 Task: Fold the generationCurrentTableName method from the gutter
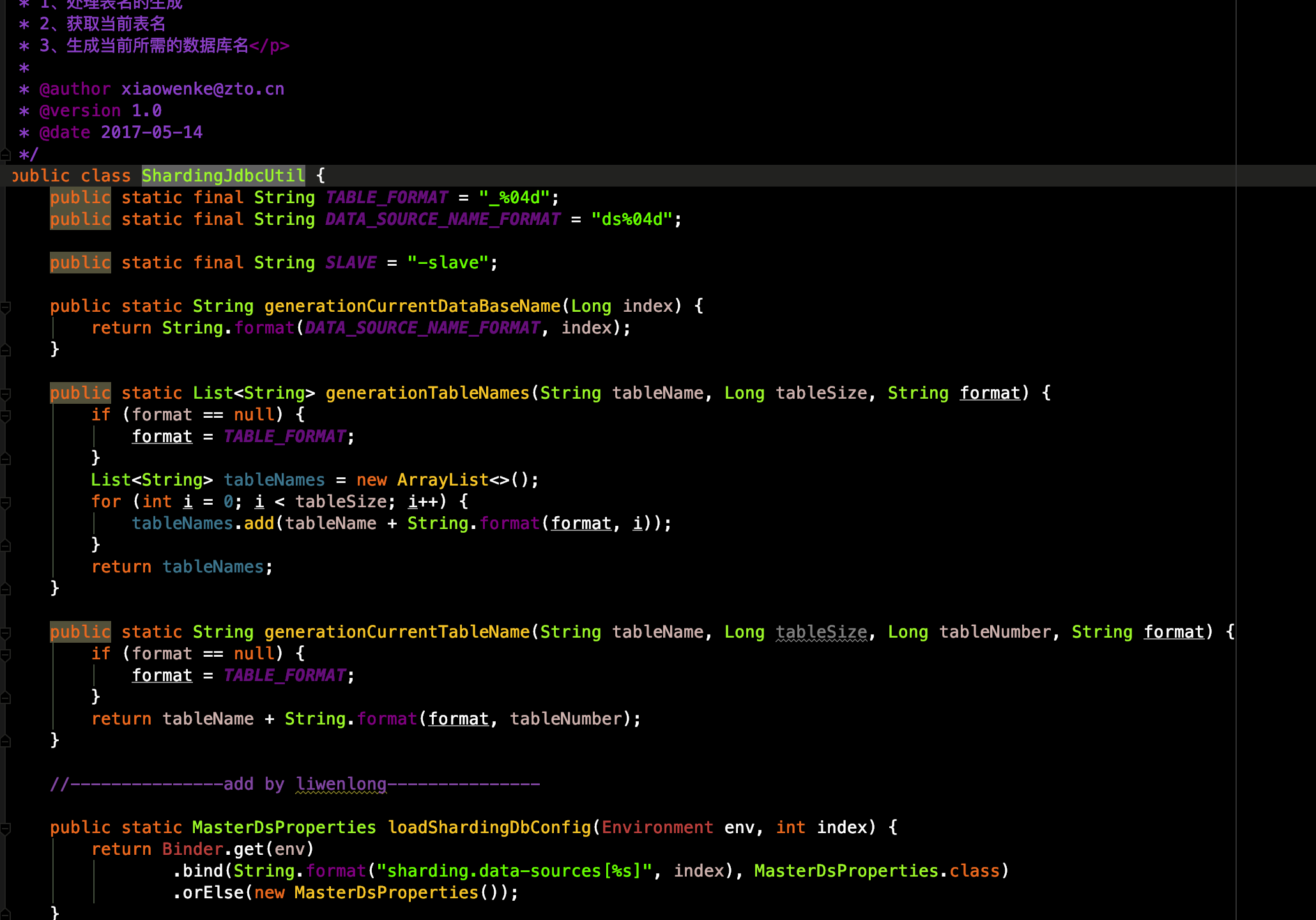click(5, 633)
